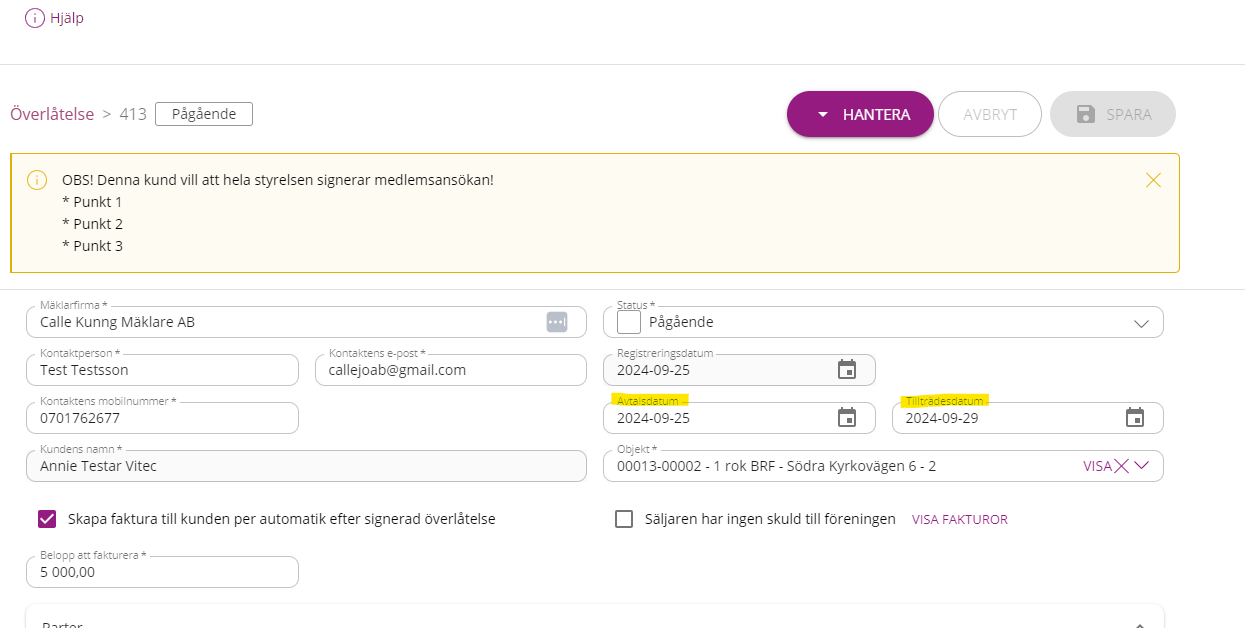Check Säljaren har ingen skuld checkbox
This screenshot has height=628, width=1245.
[x=624, y=519]
